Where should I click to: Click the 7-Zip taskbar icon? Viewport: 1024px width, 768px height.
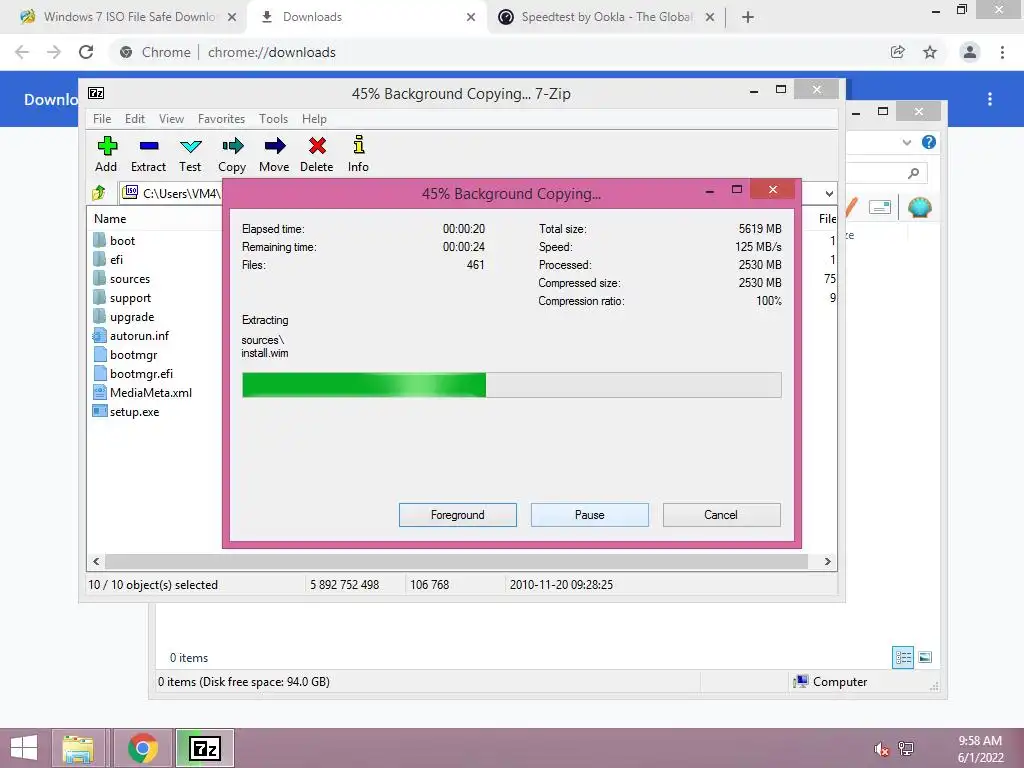[x=205, y=748]
